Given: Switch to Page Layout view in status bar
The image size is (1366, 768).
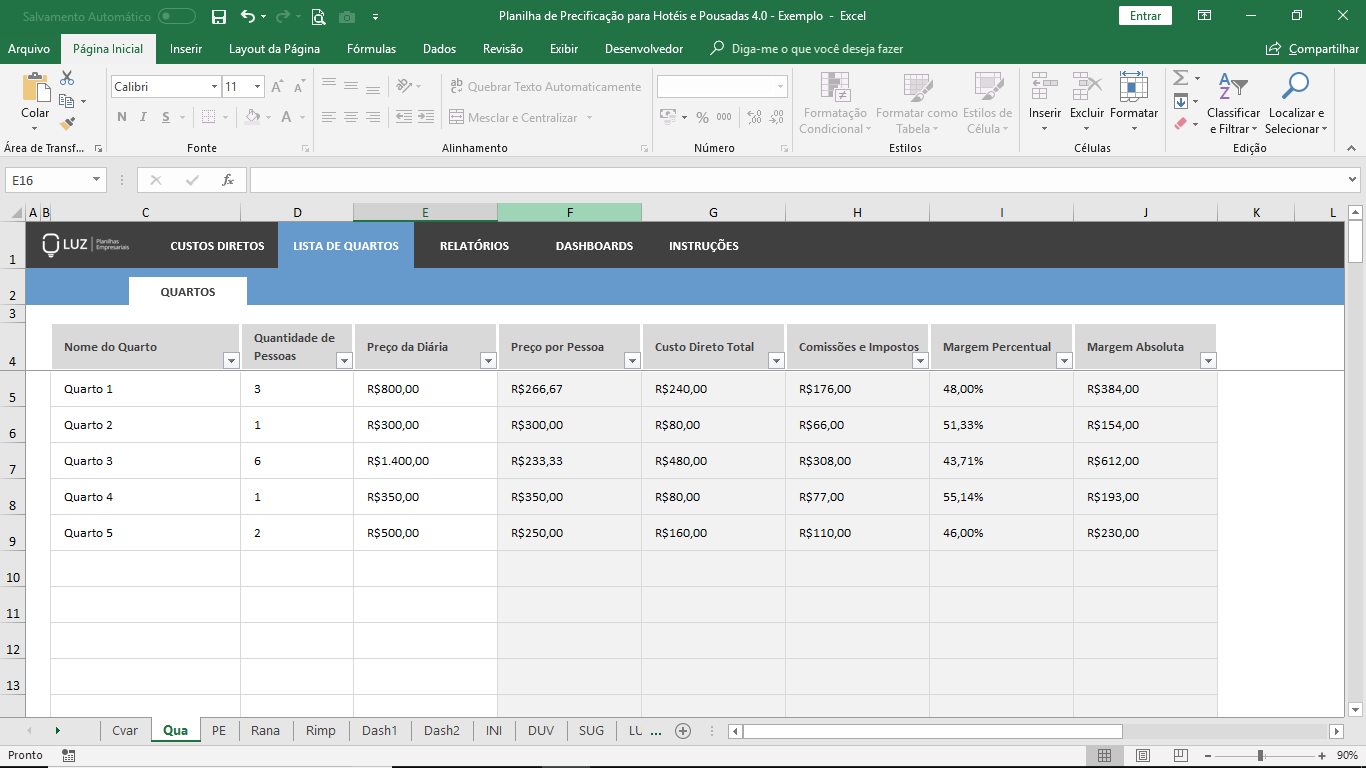Looking at the screenshot, I should (x=1142, y=755).
